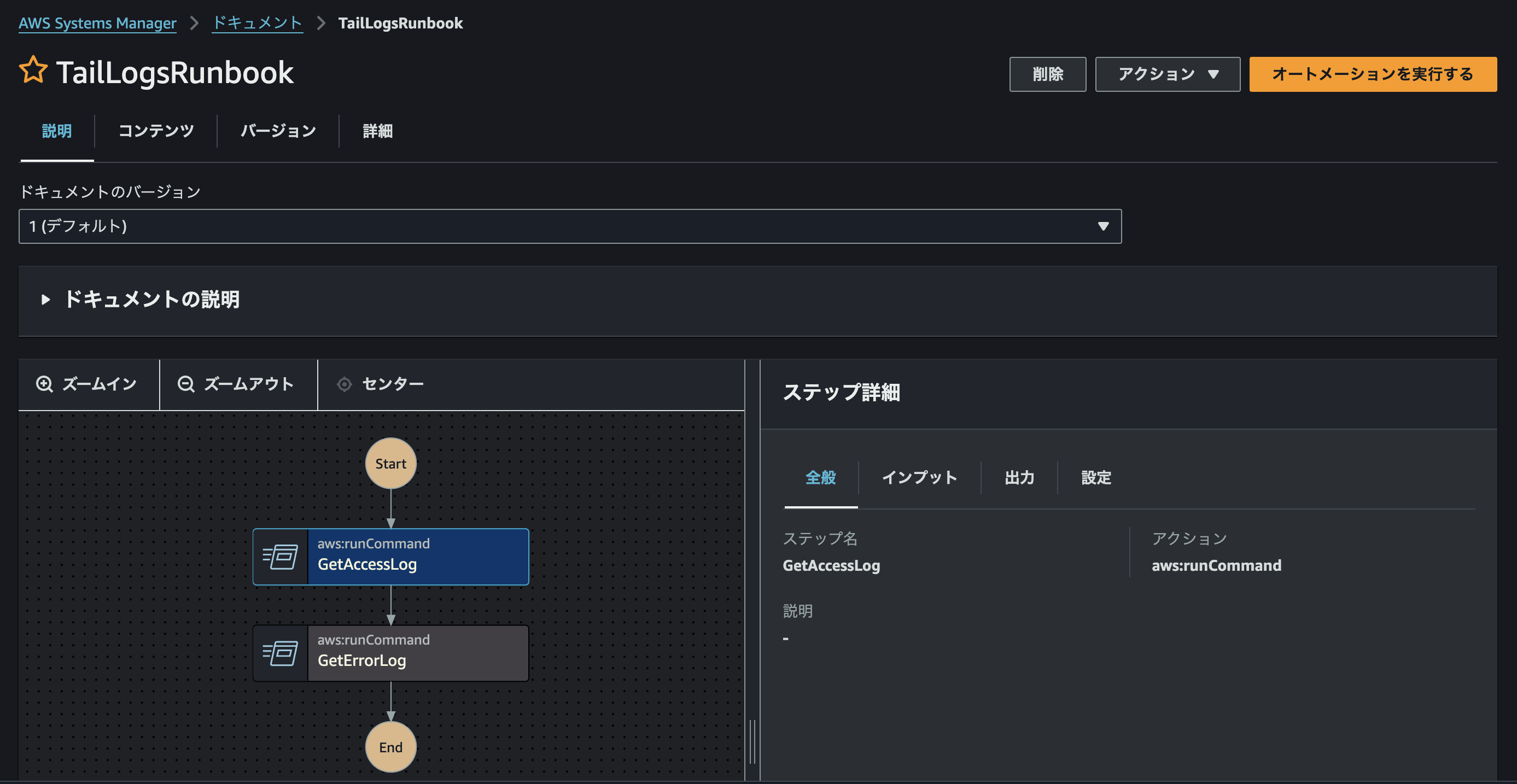
Task: Switch to the コンテンツ tab
Action: [156, 131]
